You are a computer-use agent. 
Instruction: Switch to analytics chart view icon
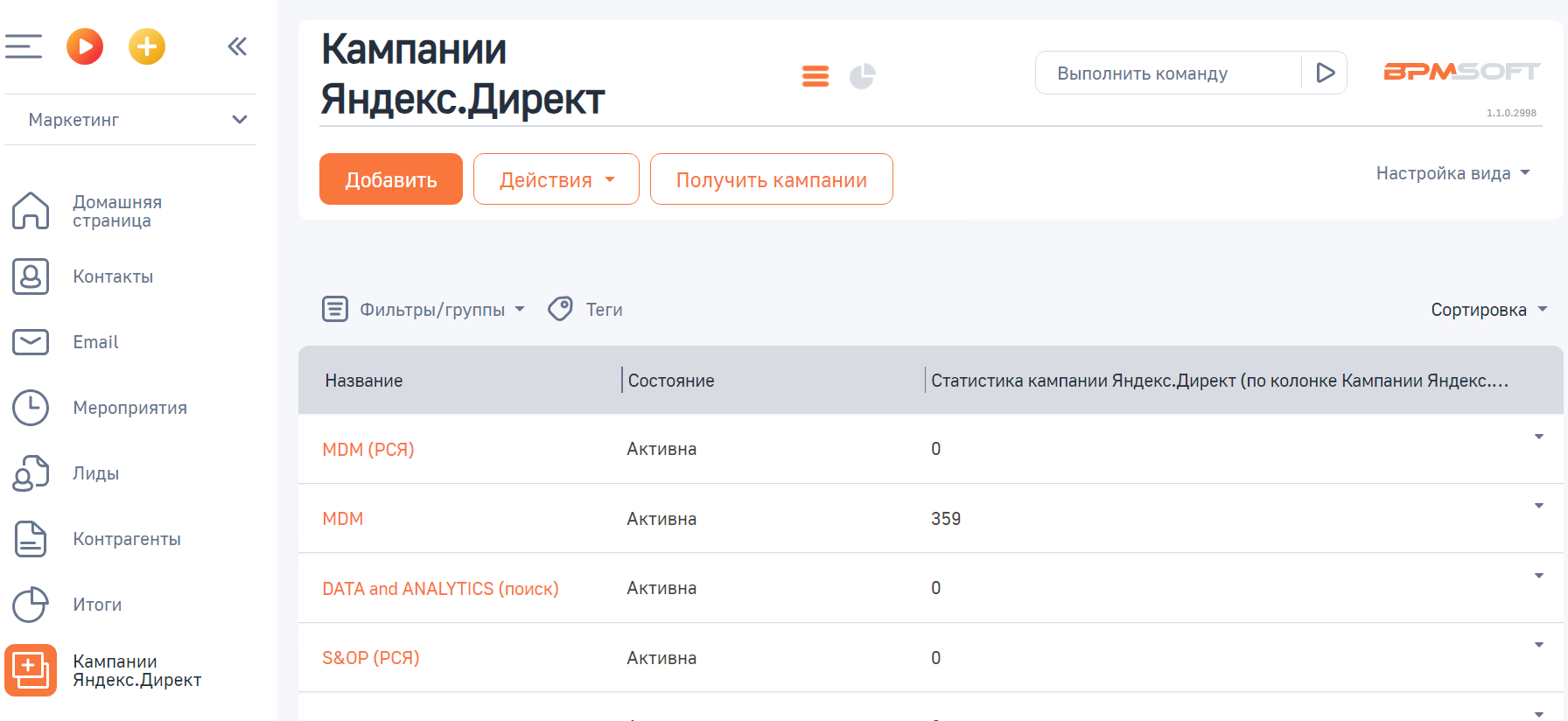(x=862, y=76)
